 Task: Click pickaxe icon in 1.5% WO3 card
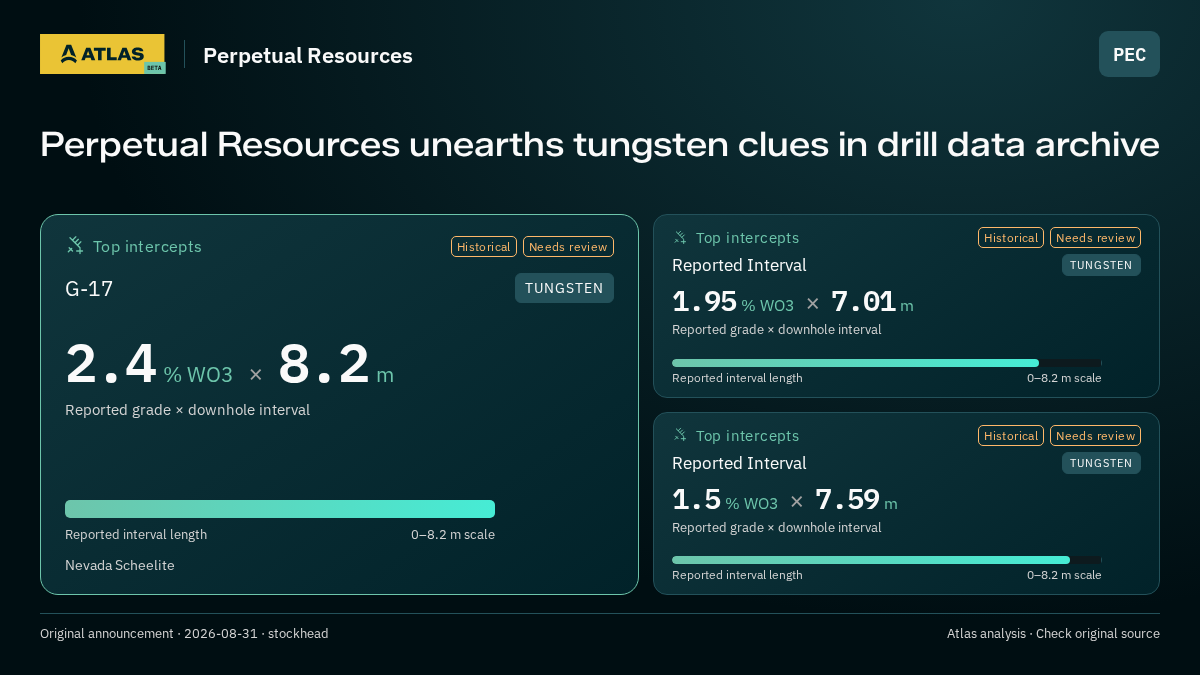[680, 435]
